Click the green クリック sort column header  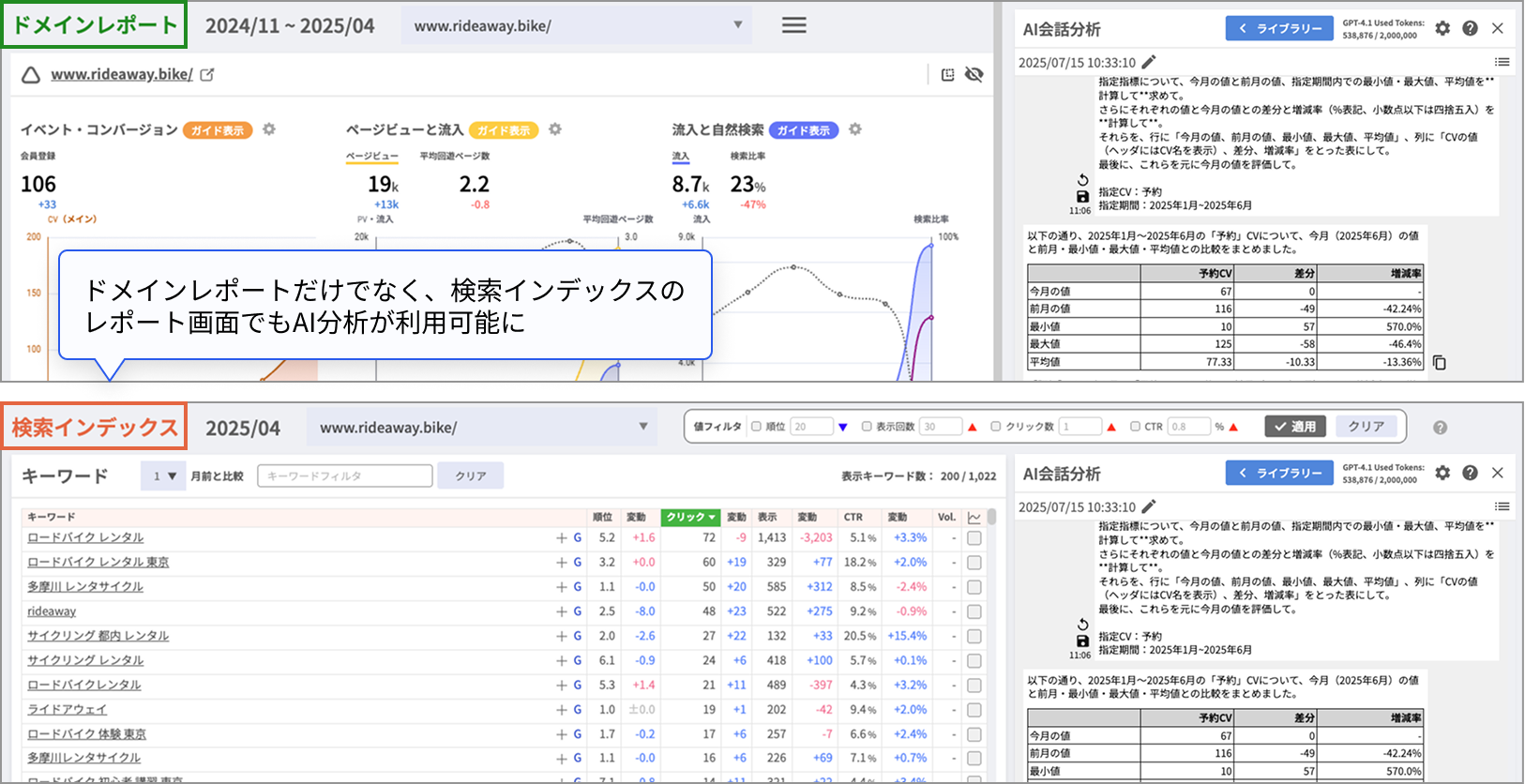pos(690,517)
